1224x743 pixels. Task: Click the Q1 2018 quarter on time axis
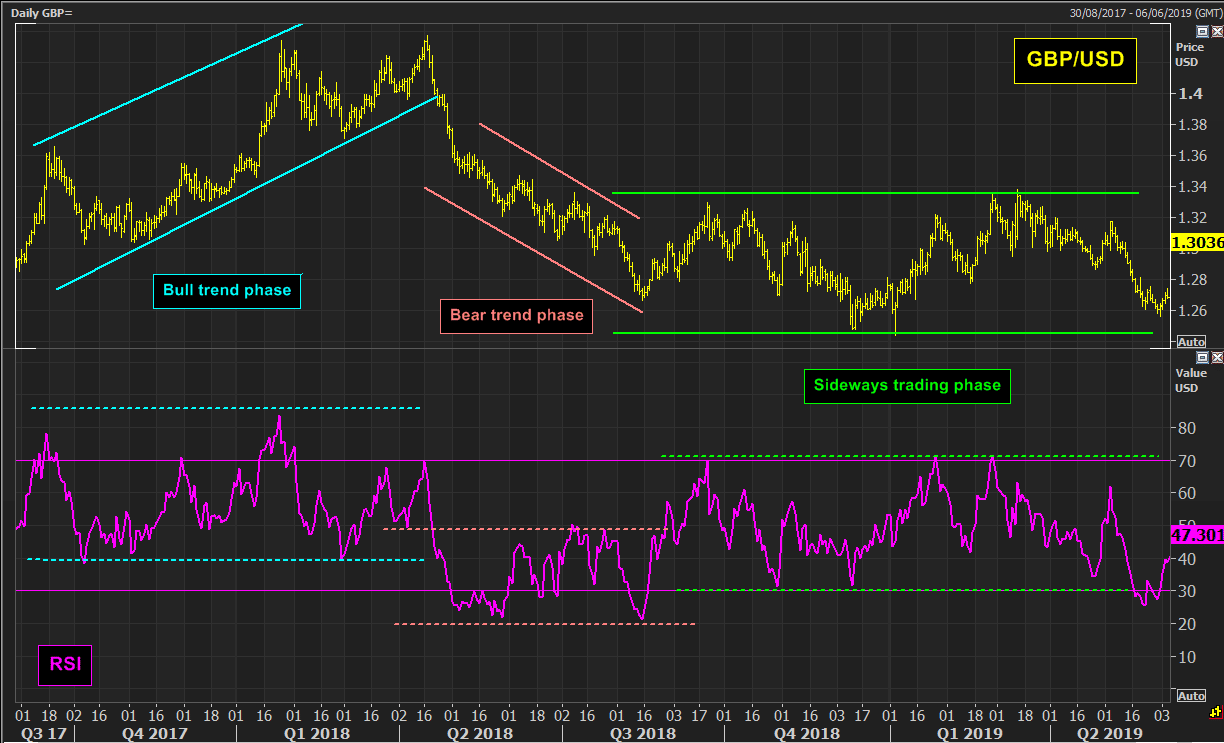pyautogui.click(x=320, y=733)
